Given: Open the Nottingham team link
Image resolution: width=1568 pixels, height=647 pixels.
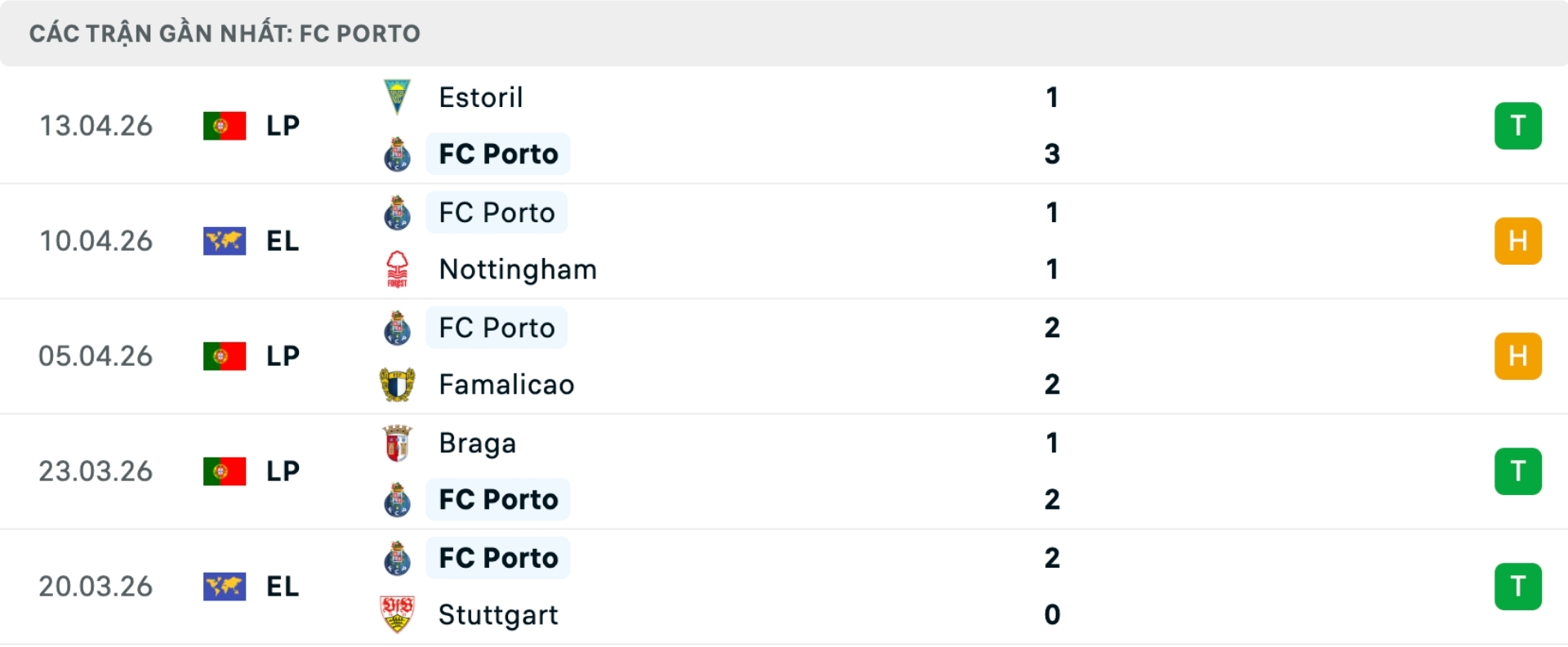Looking at the screenshot, I should tap(517, 270).
